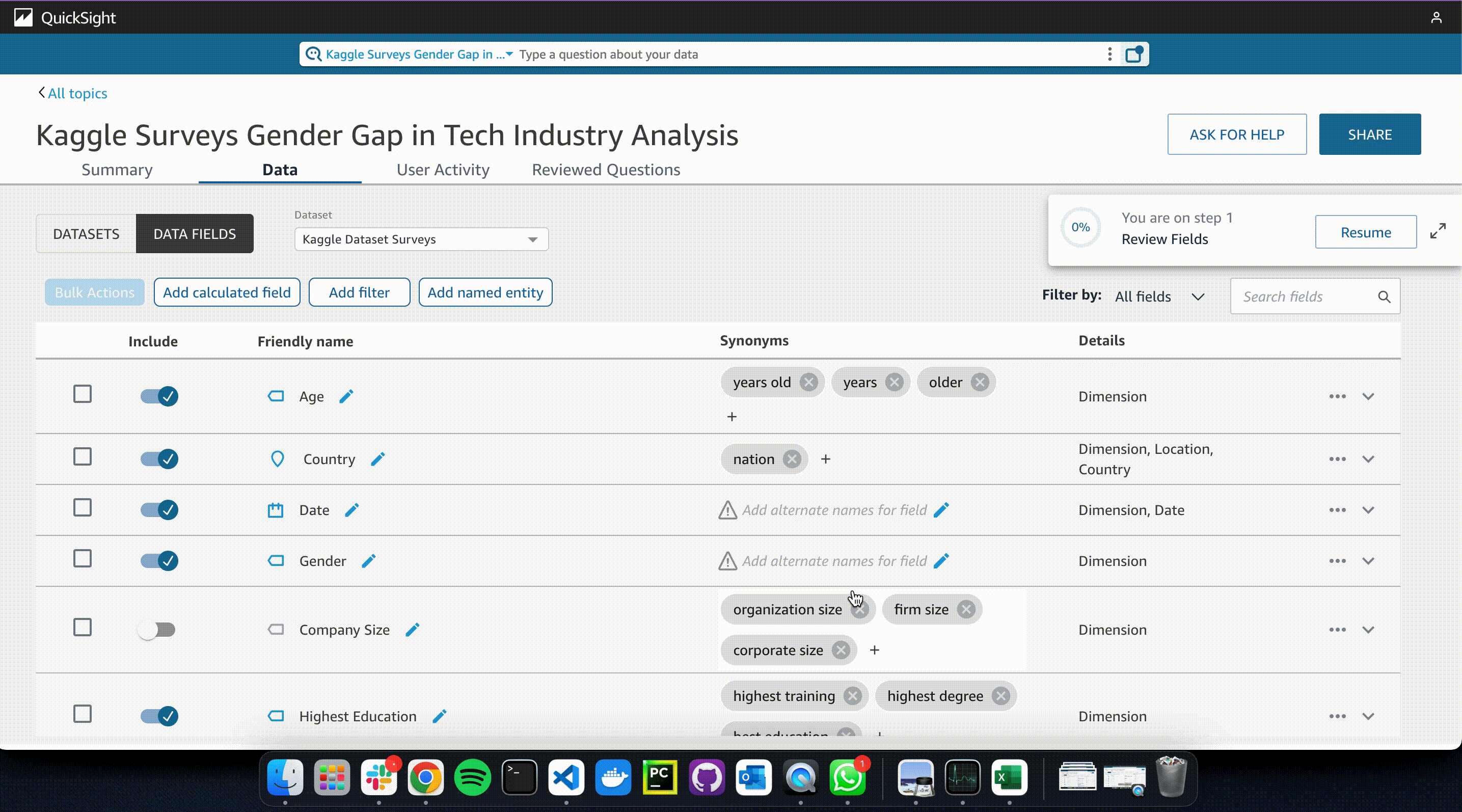The image size is (1462, 812).
Task: Remove the 'years old' synonym
Action: coord(809,383)
